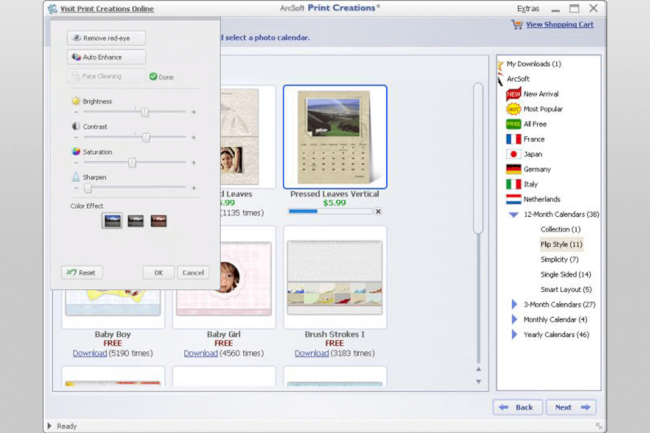
Task: Open the View Shopping Cart link
Action: coord(560,24)
